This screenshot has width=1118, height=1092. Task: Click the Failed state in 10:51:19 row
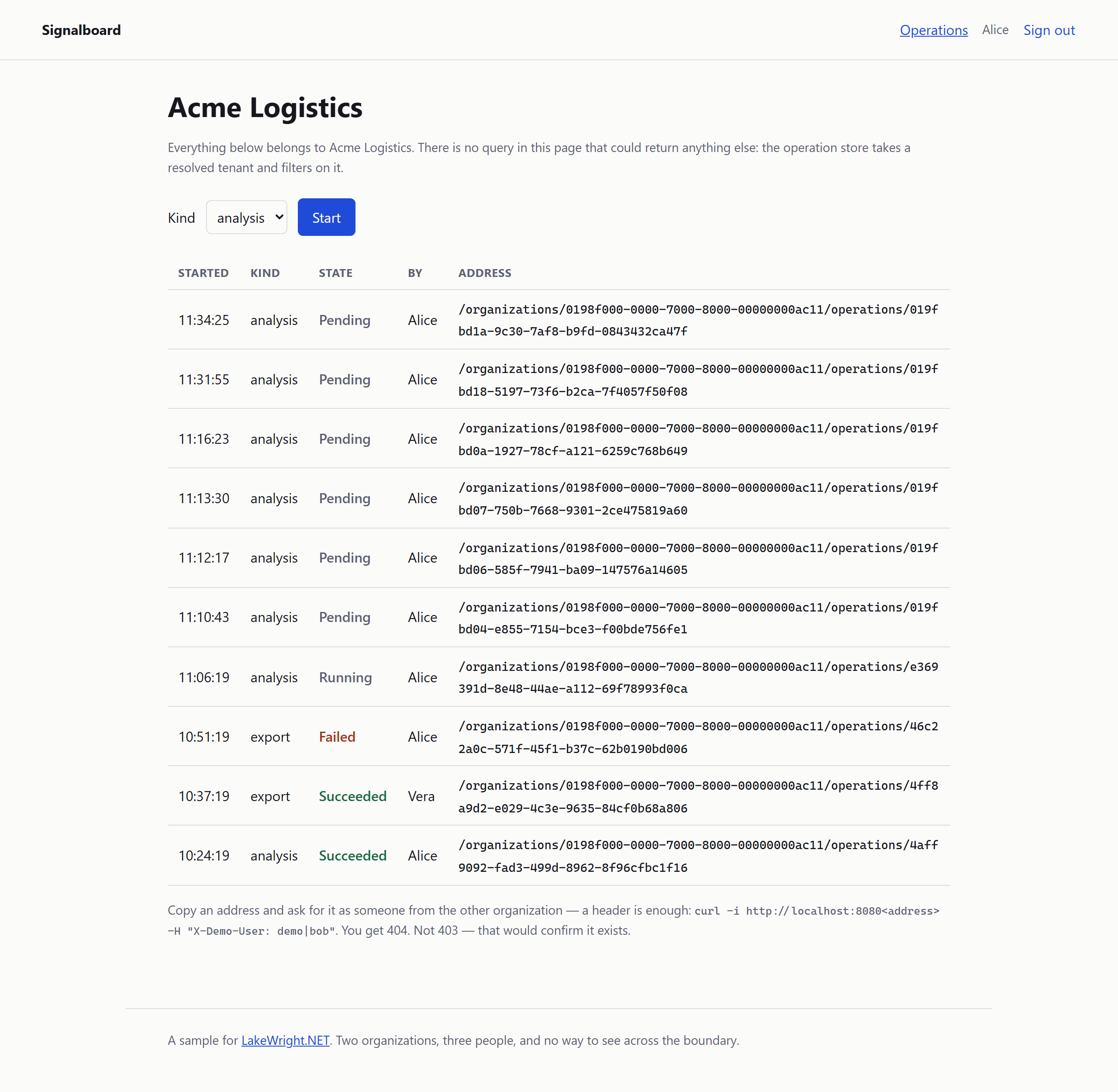click(x=337, y=736)
